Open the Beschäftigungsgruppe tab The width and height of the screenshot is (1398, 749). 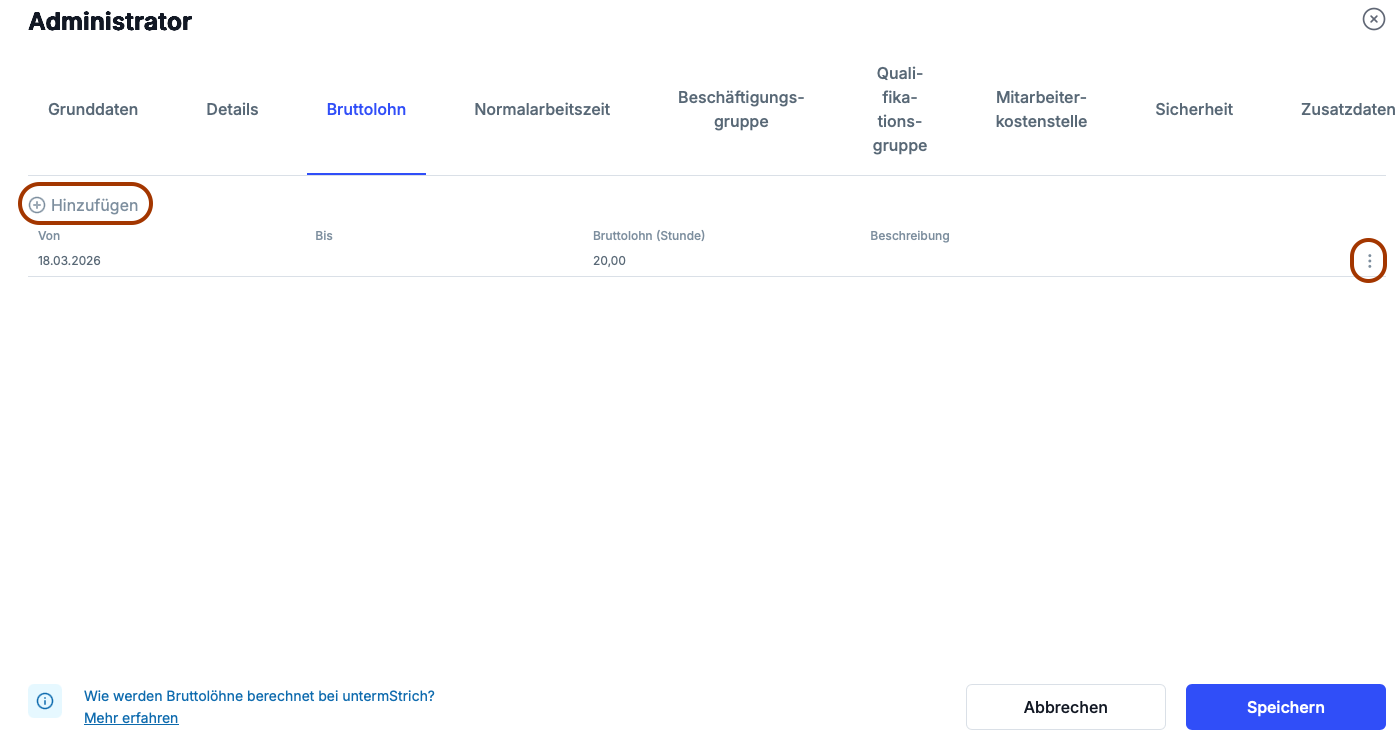[741, 110]
